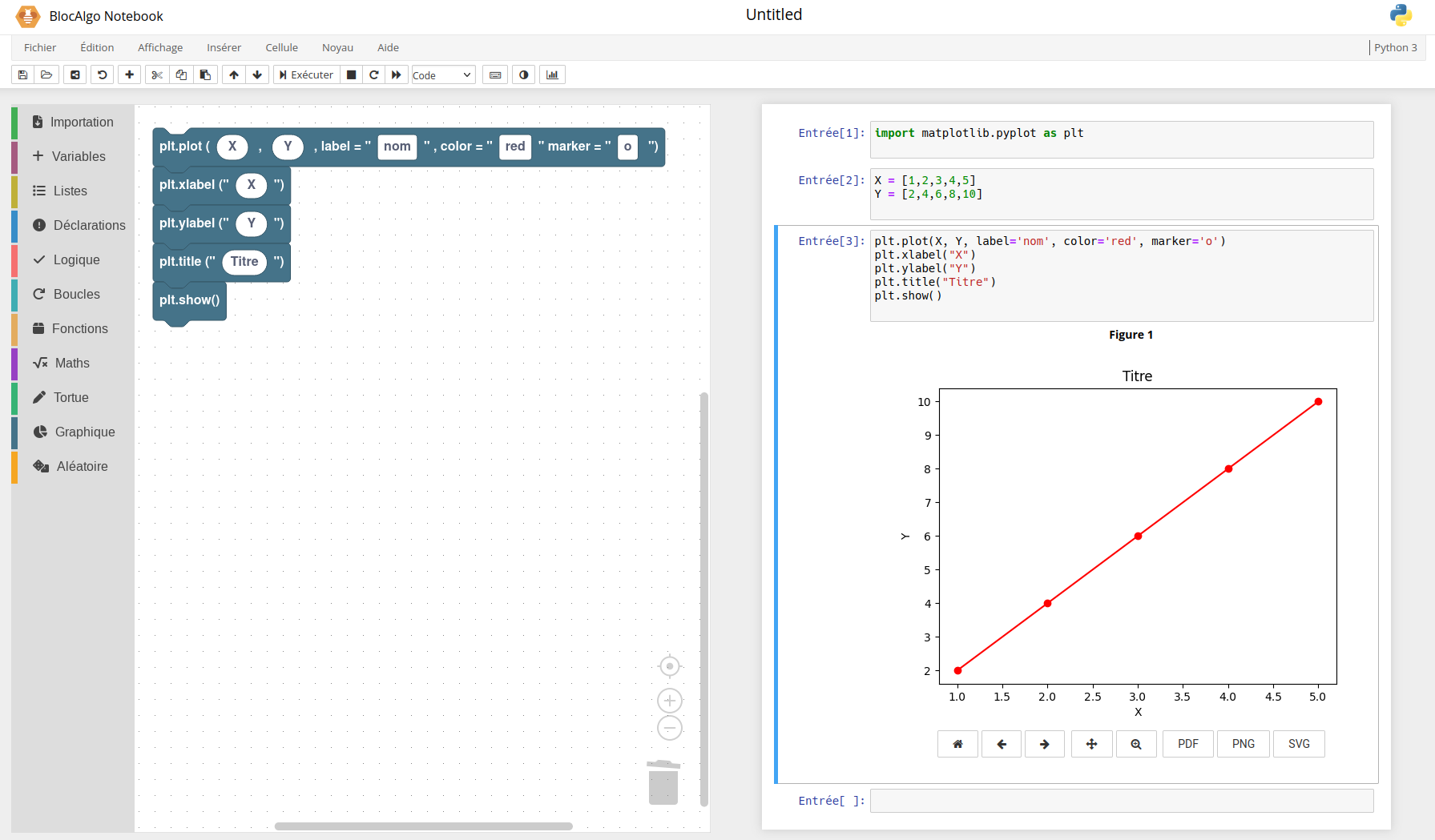Screen dimensions: 1435x840
Task: Click the save notebook icon
Action: [22, 75]
